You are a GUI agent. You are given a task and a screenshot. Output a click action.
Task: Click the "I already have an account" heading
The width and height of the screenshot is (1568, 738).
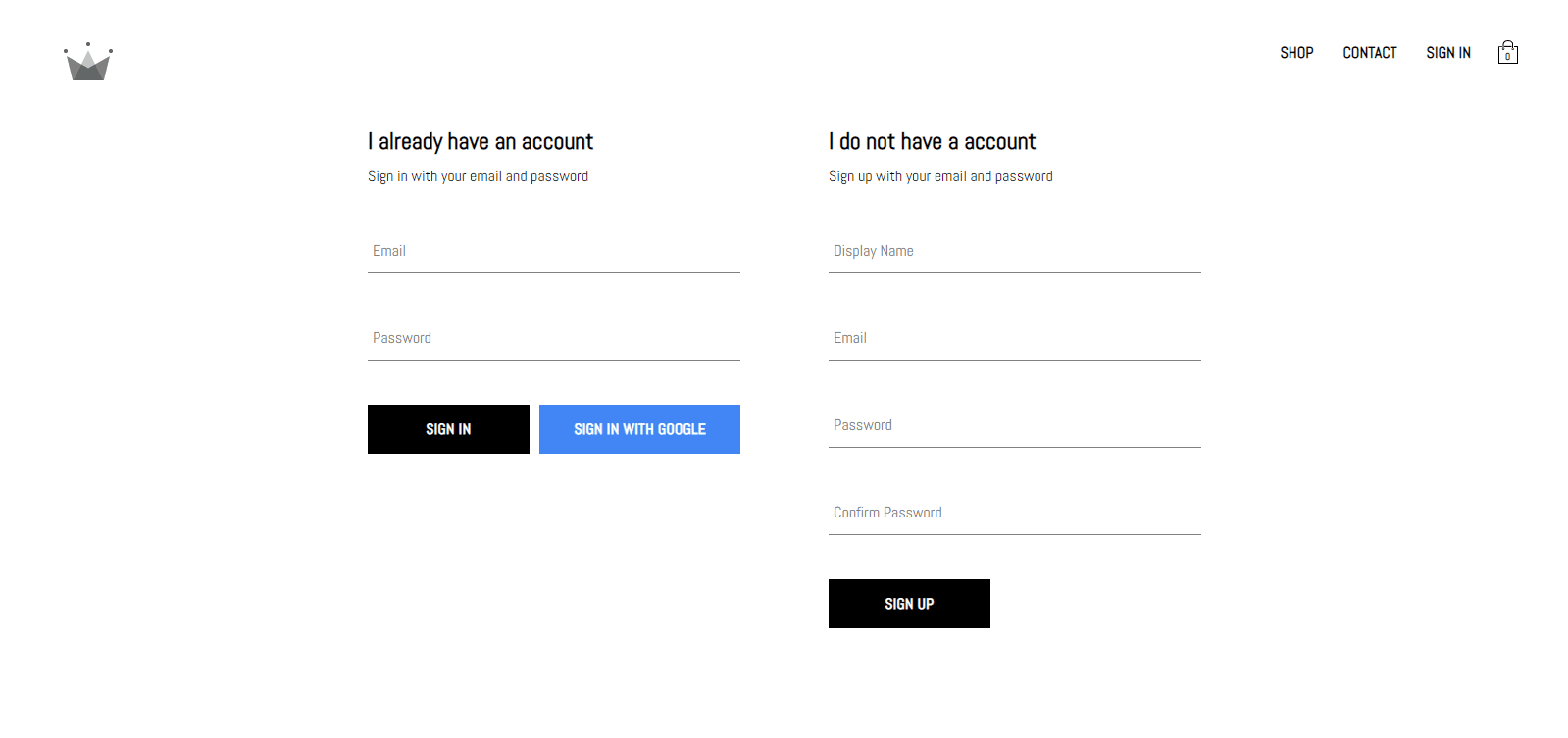click(x=481, y=142)
